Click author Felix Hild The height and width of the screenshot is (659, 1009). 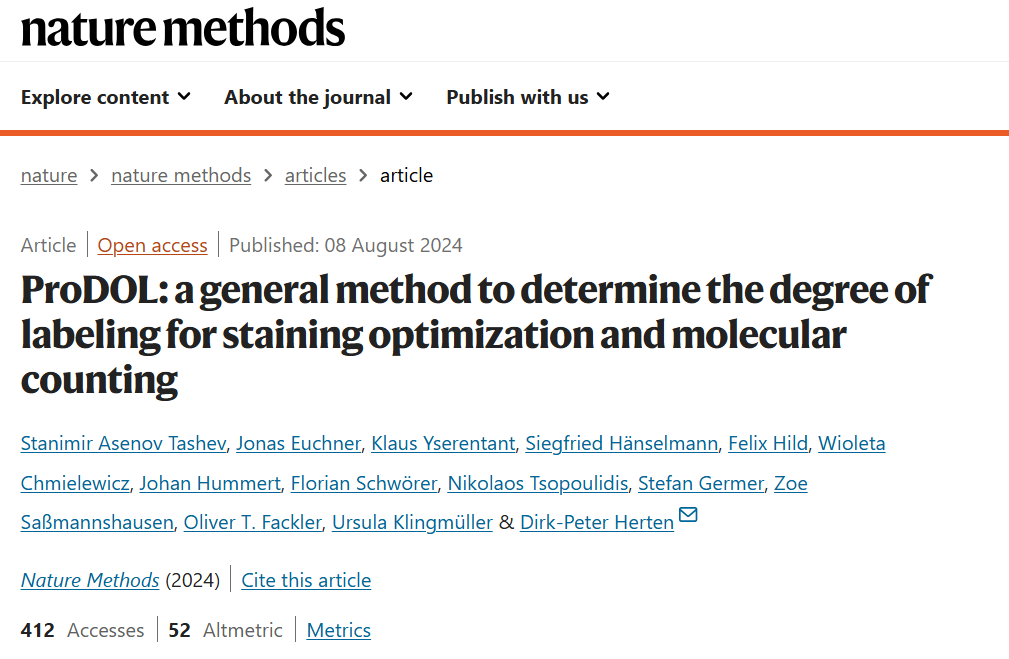point(768,443)
